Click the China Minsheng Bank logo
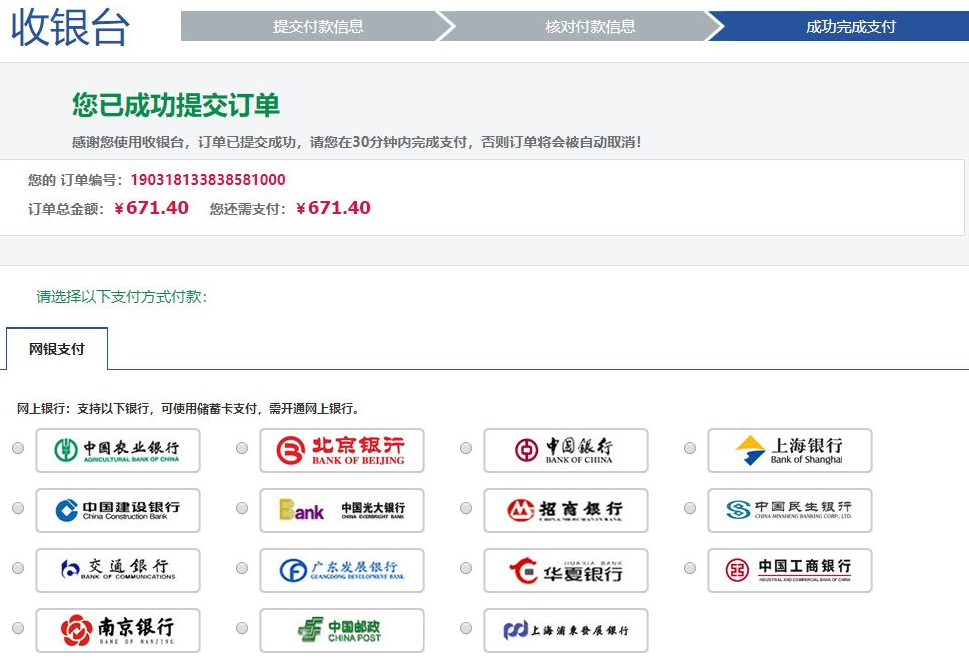This screenshot has width=969, height=663. (x=790, y=510)
